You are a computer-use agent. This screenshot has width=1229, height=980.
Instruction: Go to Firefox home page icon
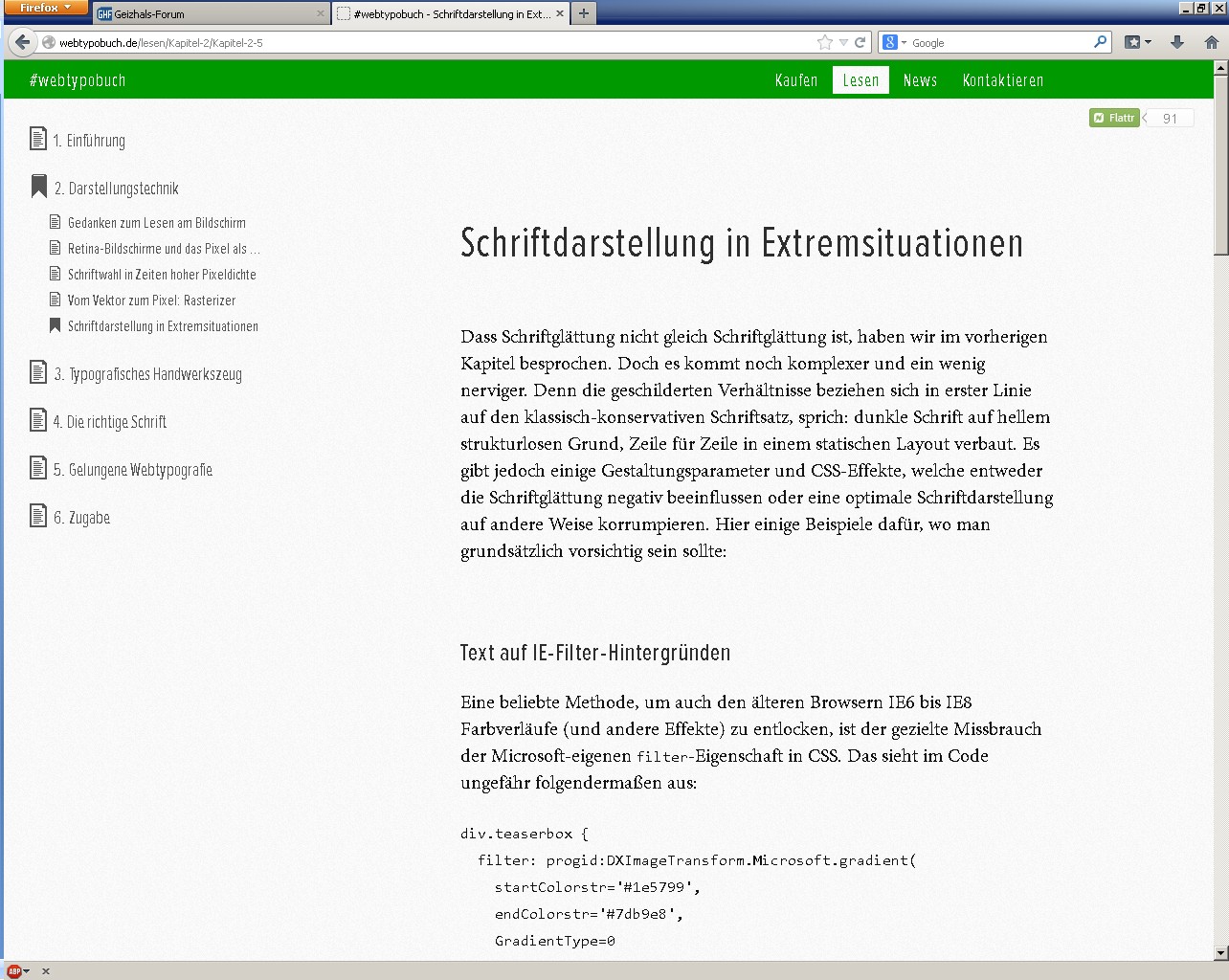tap(1211, 42)
